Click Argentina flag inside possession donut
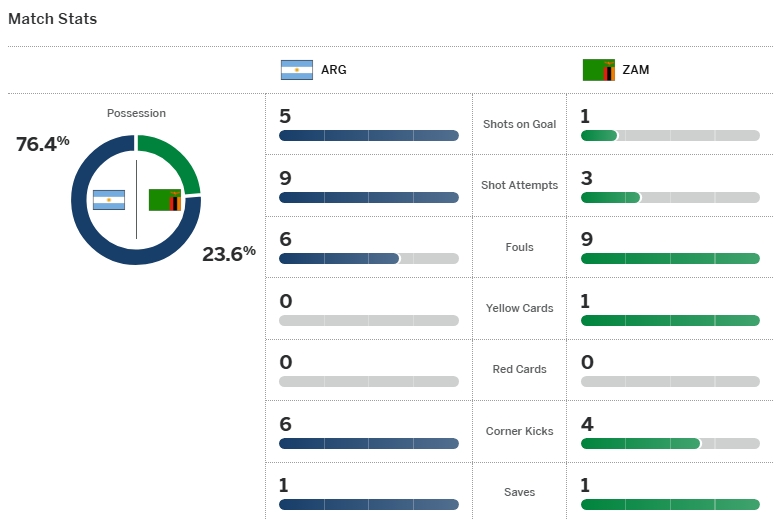The width and height of the screenshot is (781, 520). (108, 200)
